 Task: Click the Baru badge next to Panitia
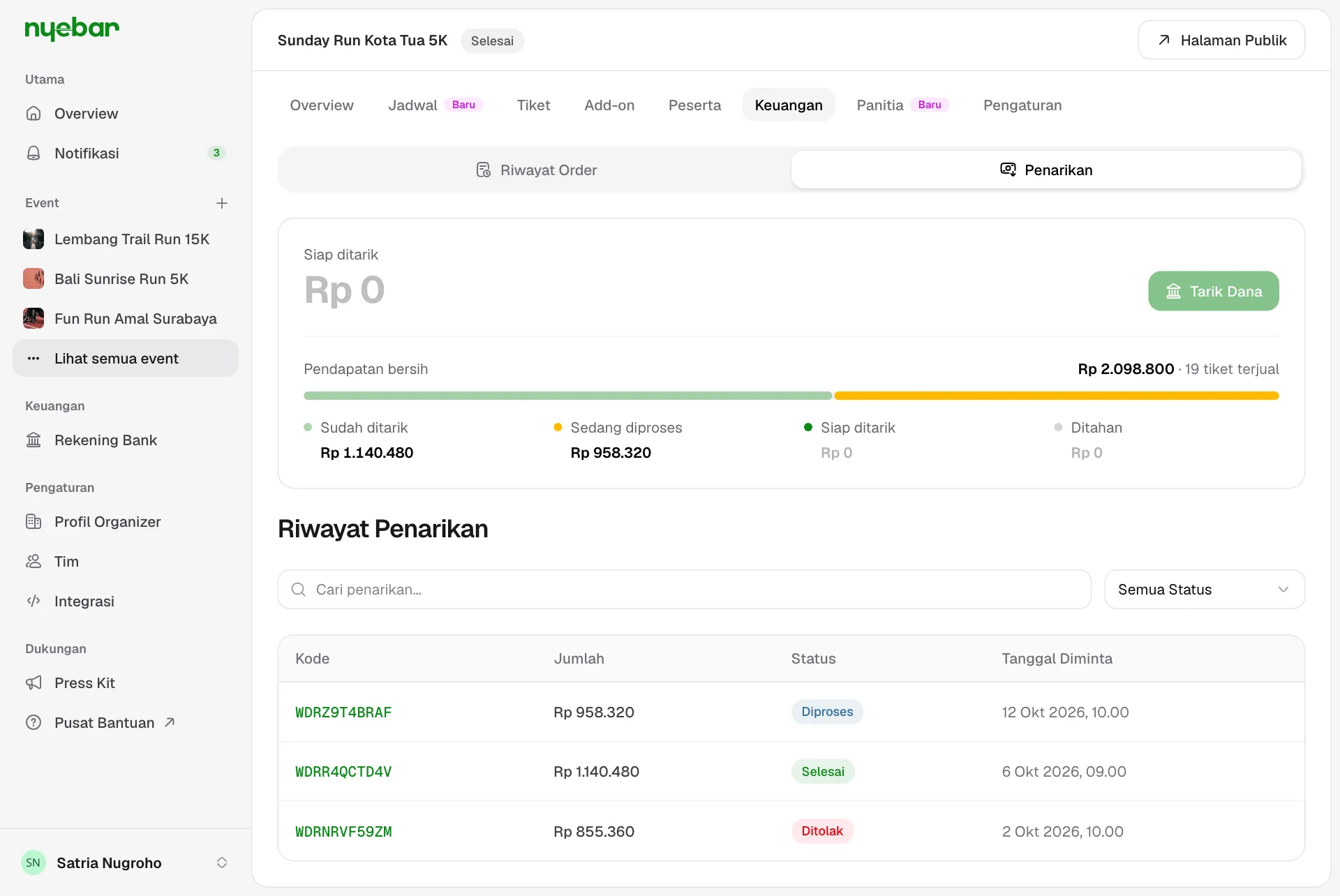[x=930, y=105]
